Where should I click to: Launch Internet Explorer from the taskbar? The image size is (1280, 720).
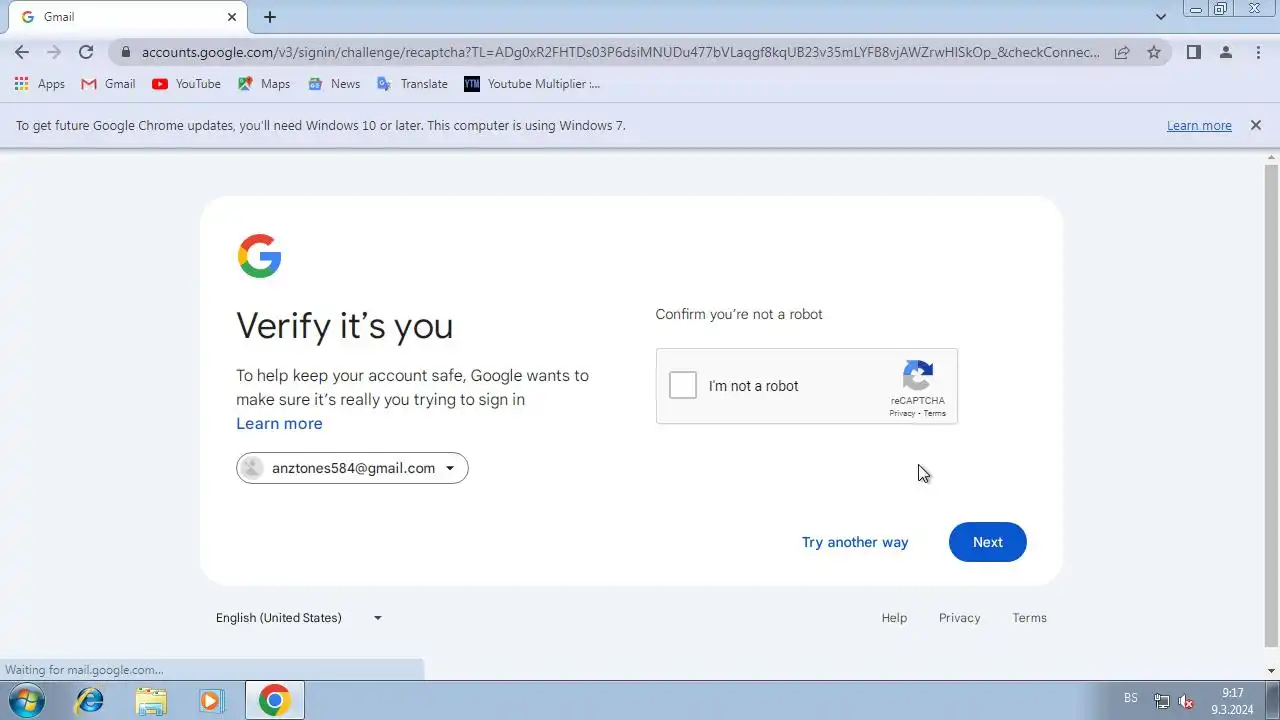90,701
